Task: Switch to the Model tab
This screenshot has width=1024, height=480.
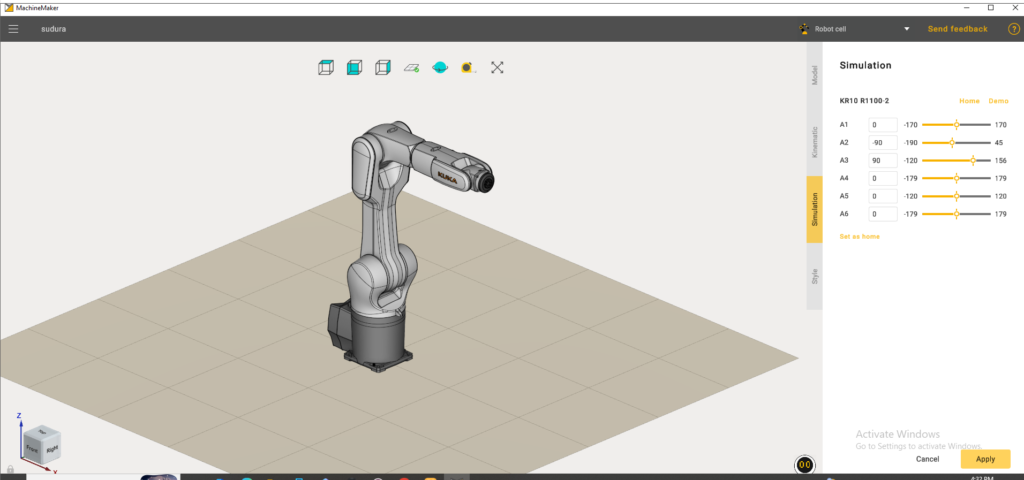Action: (x=814, y=76)
